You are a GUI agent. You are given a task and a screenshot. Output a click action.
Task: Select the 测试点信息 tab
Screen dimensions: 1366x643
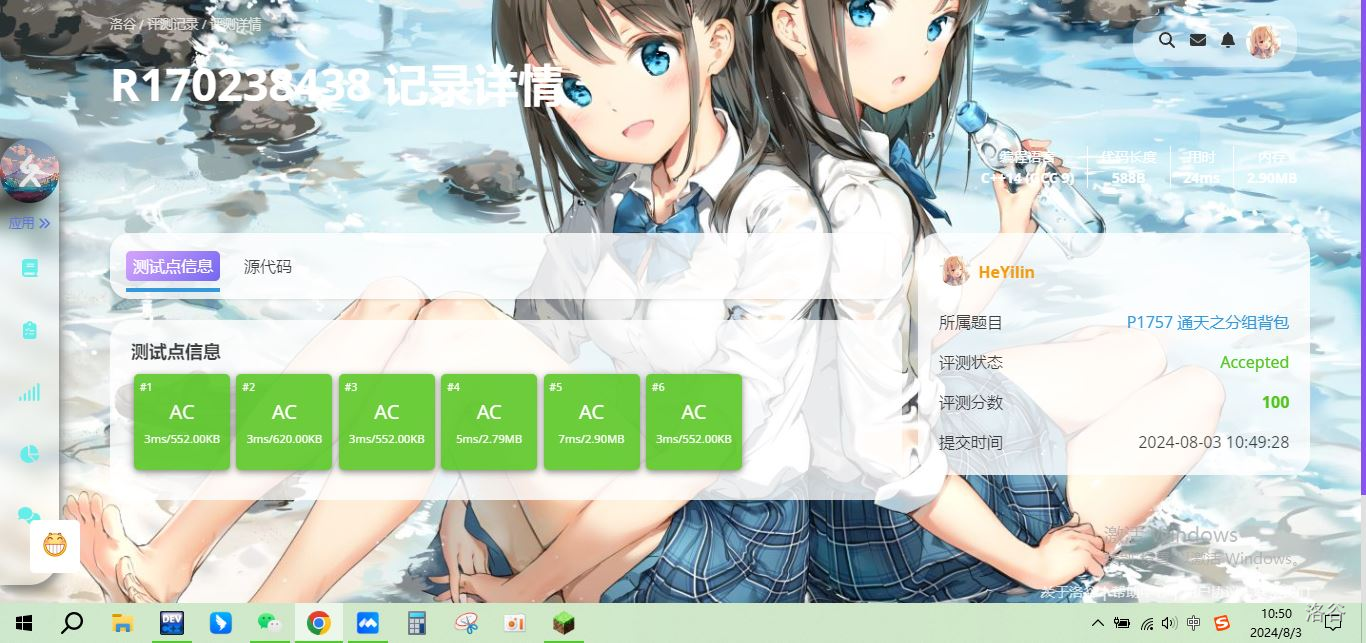coord(173,267)
